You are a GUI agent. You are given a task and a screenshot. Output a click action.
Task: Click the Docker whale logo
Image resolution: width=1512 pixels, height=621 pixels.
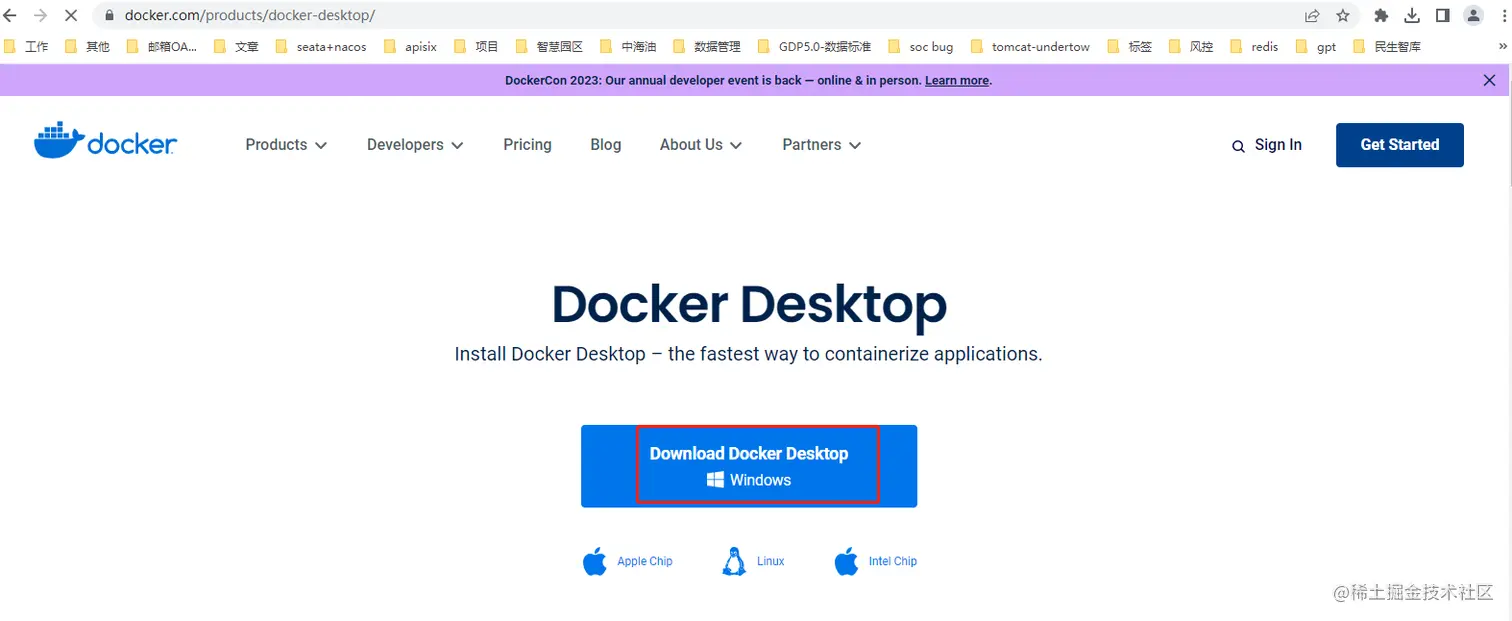105,142
